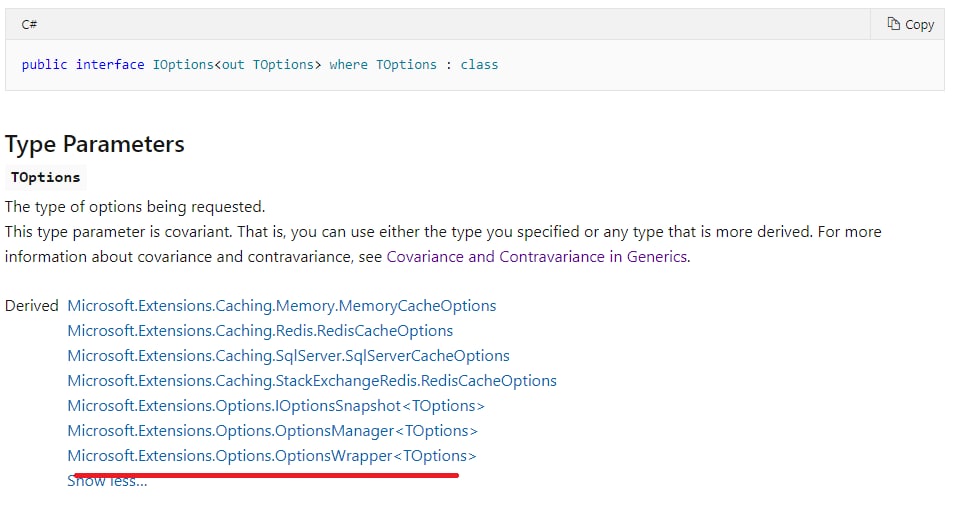Open the IOptionsSnapshot<TOptions> link
The height and width of the screenshot is (528, 979).
[x=276, y=406]
